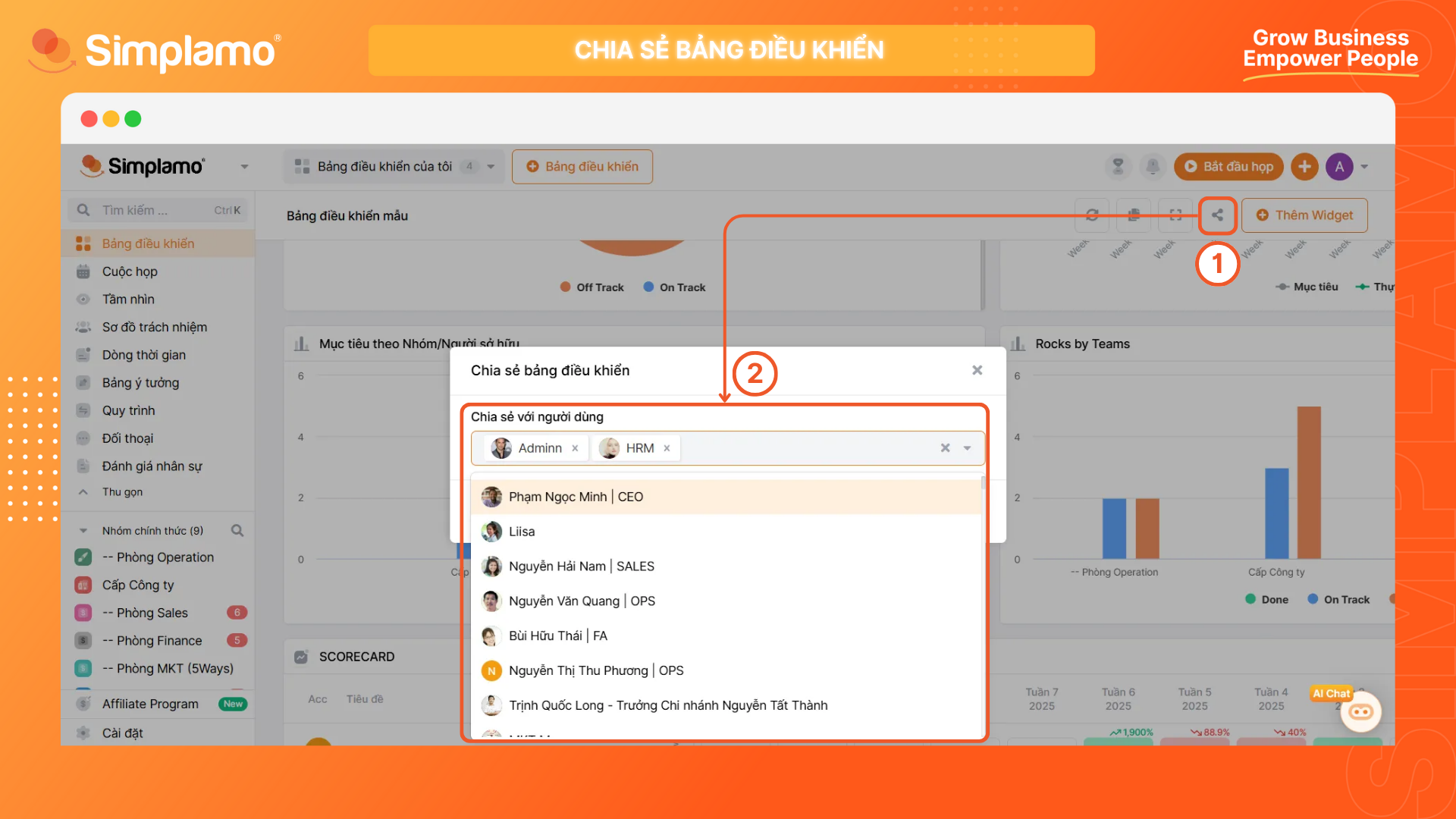1456x819 pixels.
Task: Click the refresh dashboard icon
Action: coord(1092,215)
